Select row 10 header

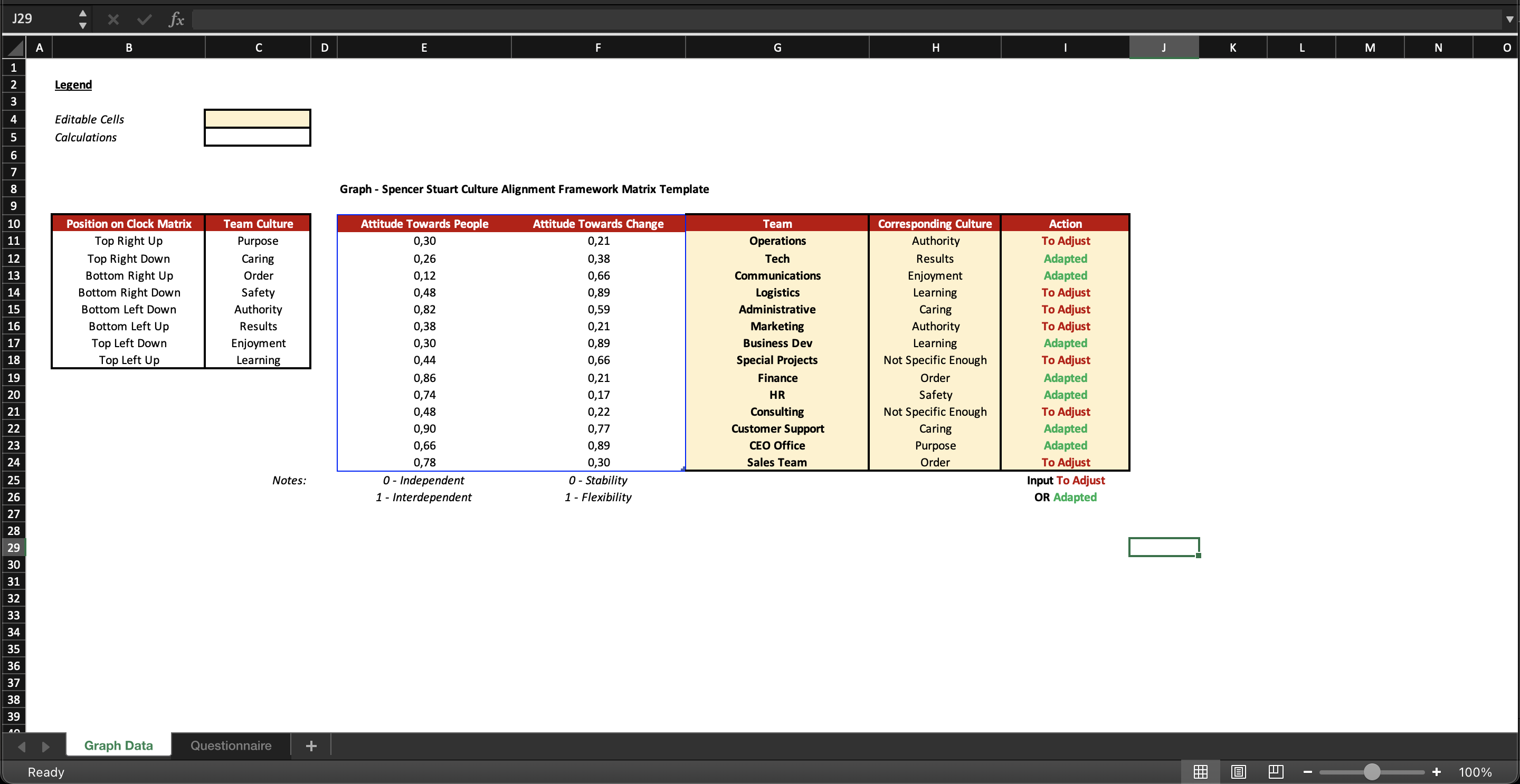(x=14, y=224)
